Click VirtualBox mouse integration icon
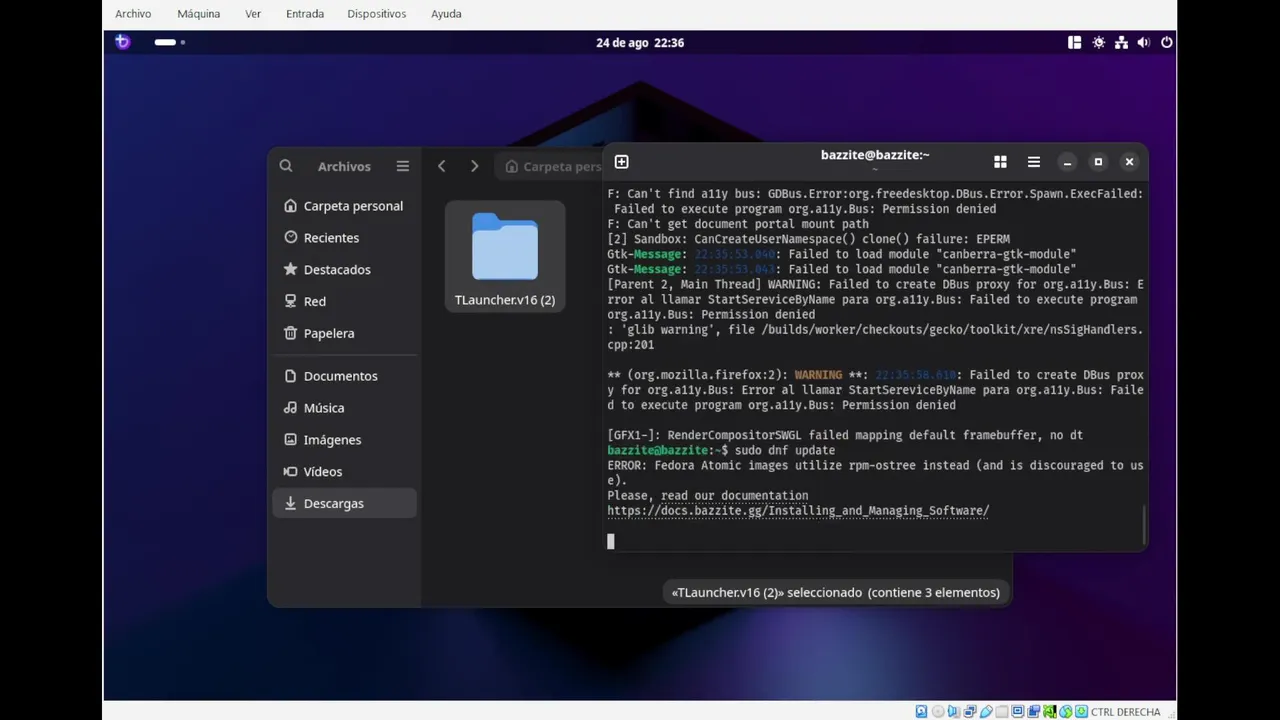 point(1066,711)
